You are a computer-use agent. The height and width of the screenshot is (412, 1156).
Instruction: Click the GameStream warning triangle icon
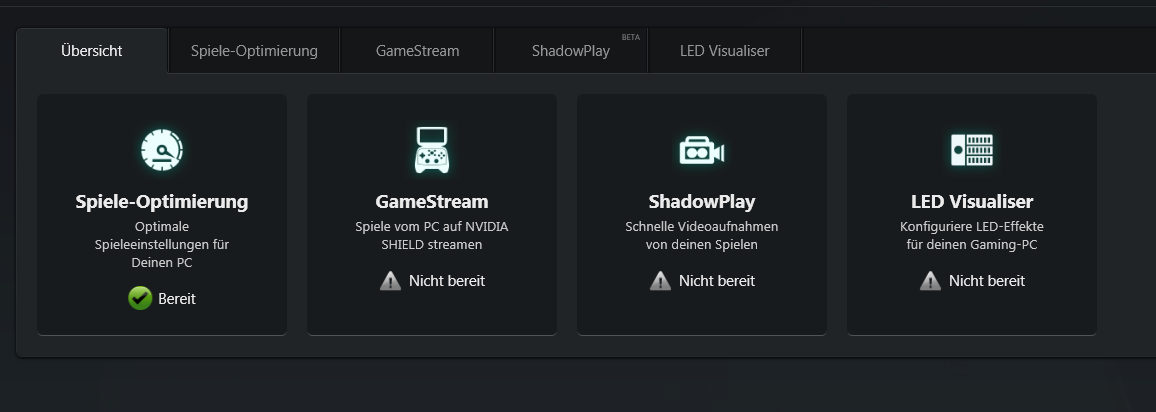pos(391,281)
